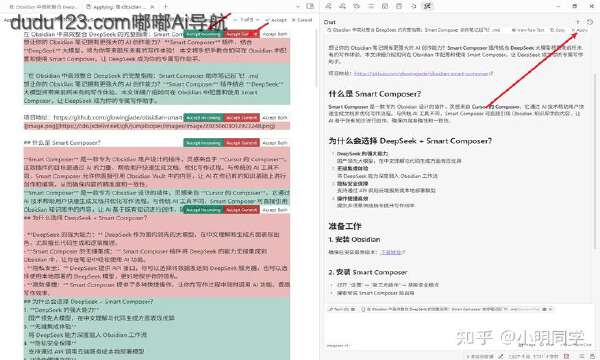
Task: Go to next change in 1 of 5
Action: click(258, 20)
